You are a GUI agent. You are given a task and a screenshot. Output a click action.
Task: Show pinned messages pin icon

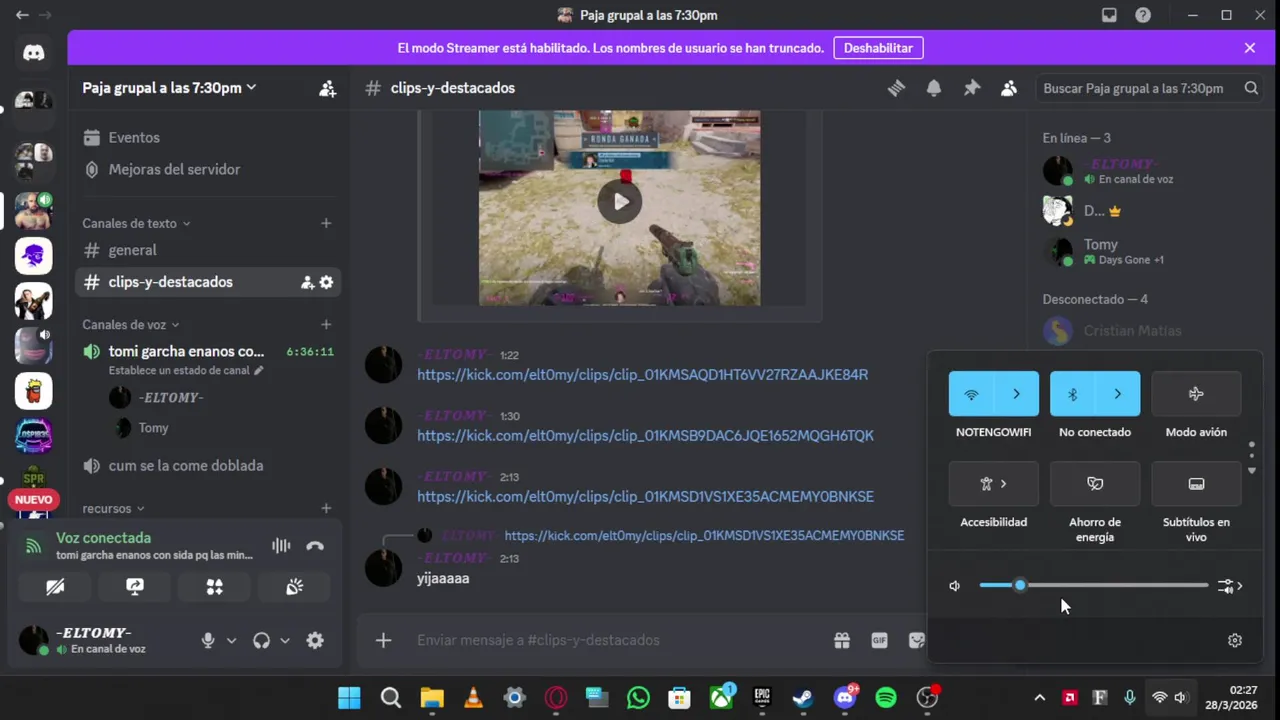click(971, 88)
